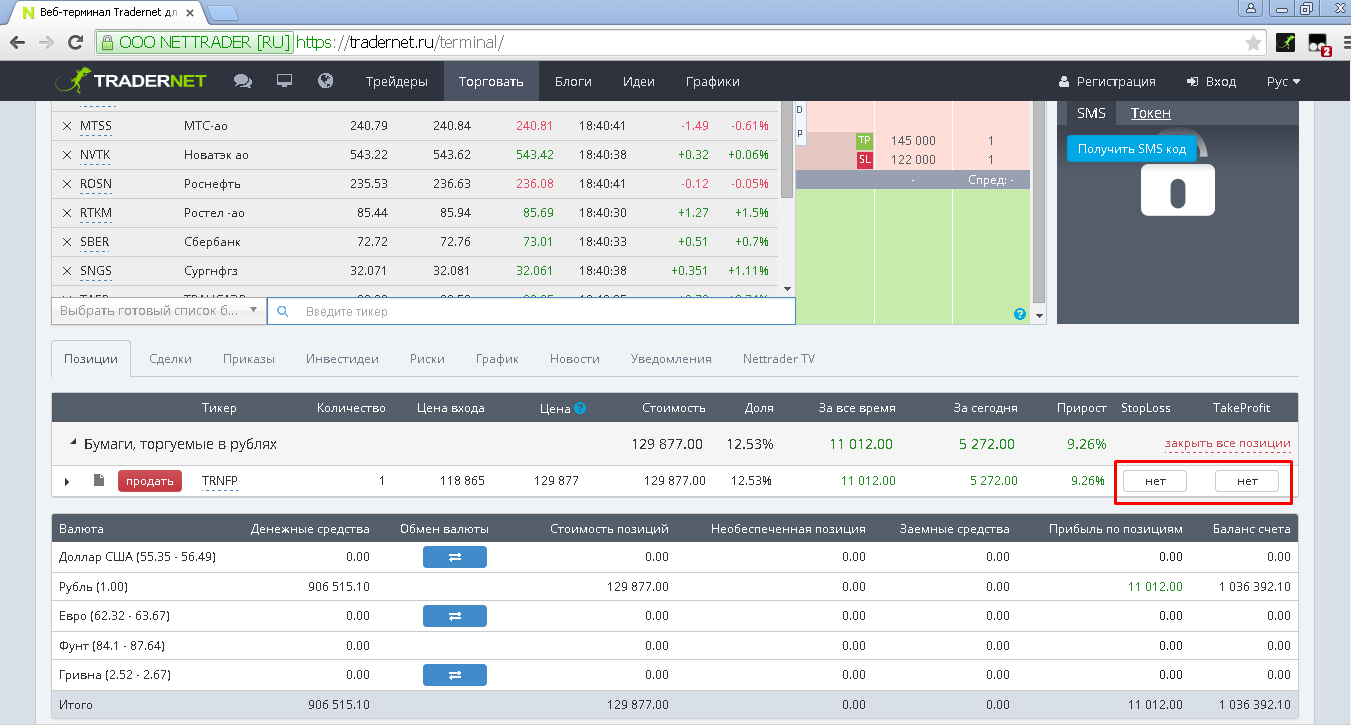1351x725 pixels.
Task: Open Торговать in the top menu
Action: (x=491, y=82)
